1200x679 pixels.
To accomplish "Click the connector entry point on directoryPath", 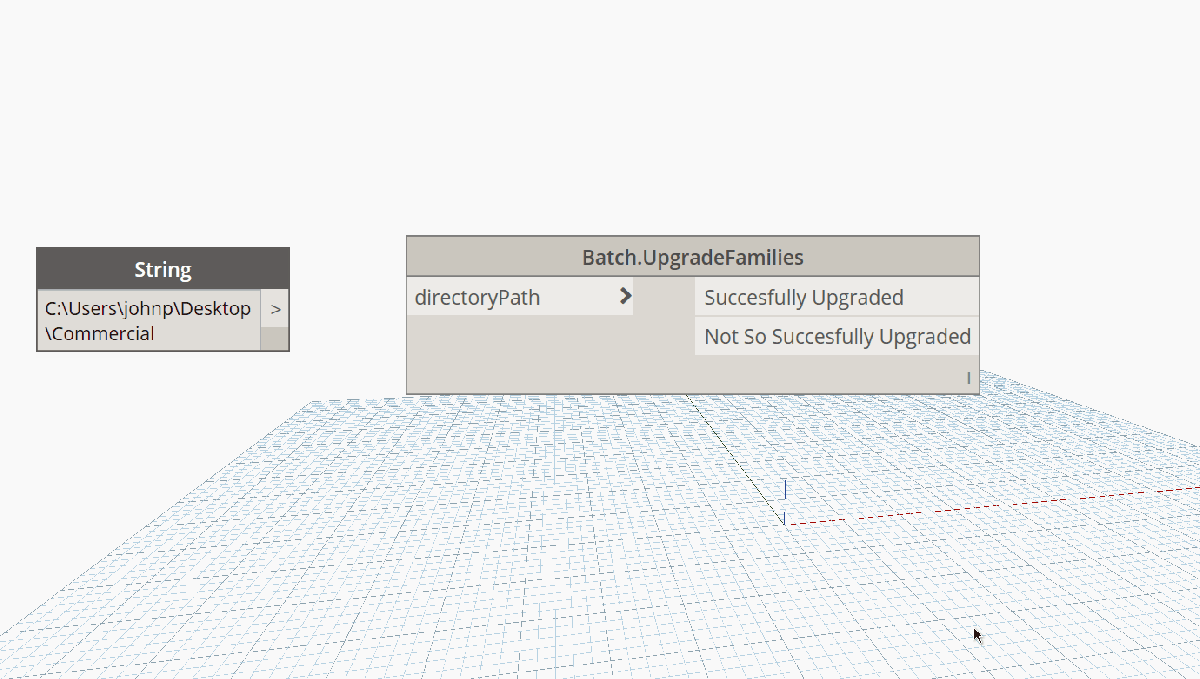I will coord(626,296).
